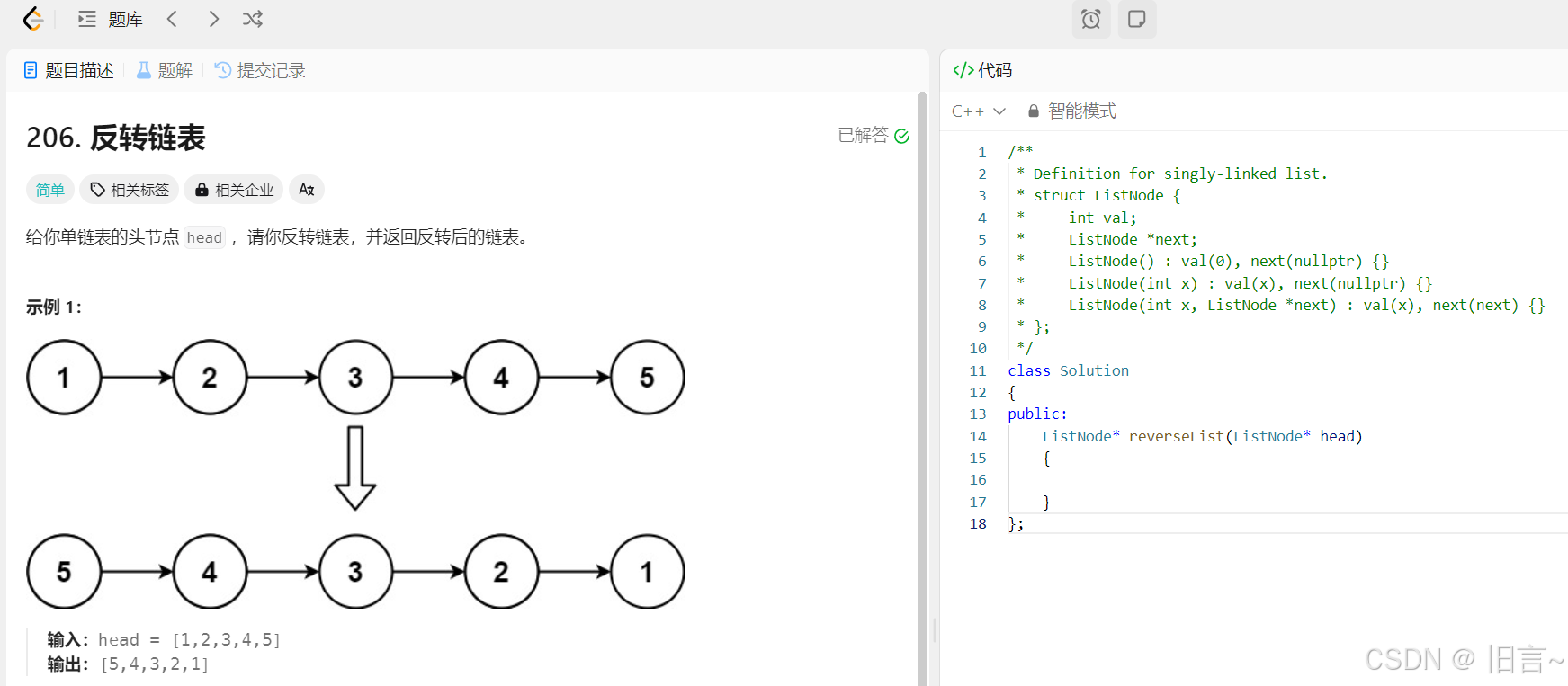This screenshot has width=1568, height=686.
Task: Click the 简单 difficulty tag
Action: (50, 190)
